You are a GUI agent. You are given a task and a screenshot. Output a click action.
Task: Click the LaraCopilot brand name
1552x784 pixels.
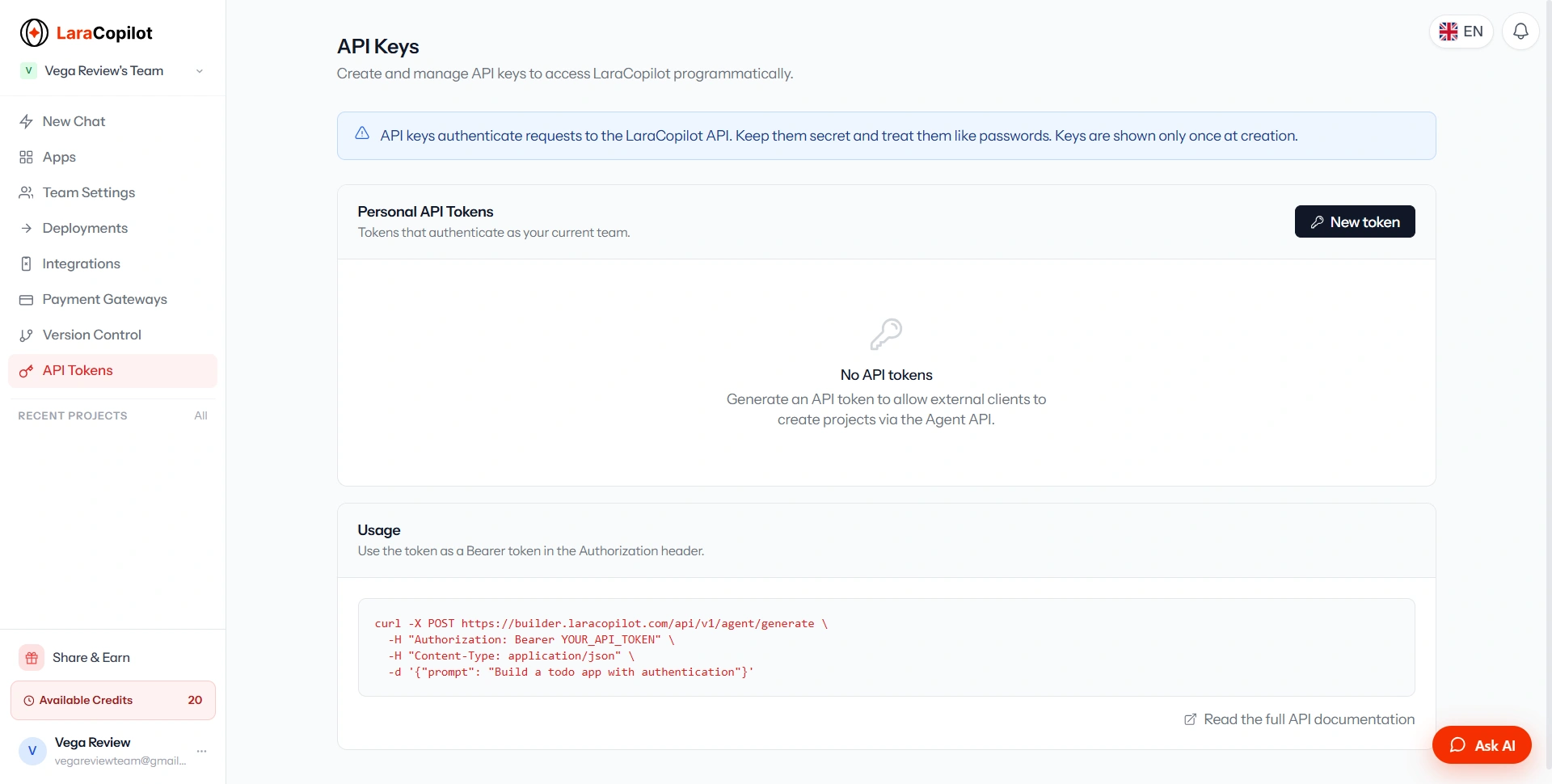[x=104, y=33]
